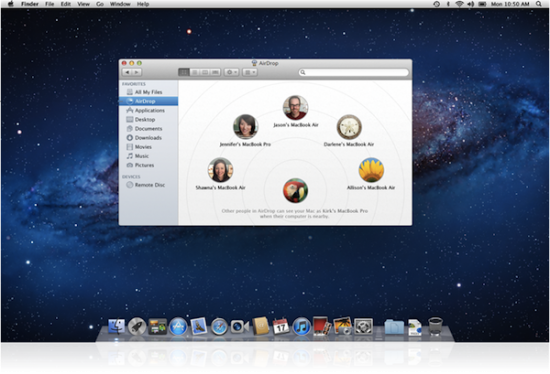Launch Safari compass icon in Dock
Screen dimensions: 550x374
tap(219, 327)
